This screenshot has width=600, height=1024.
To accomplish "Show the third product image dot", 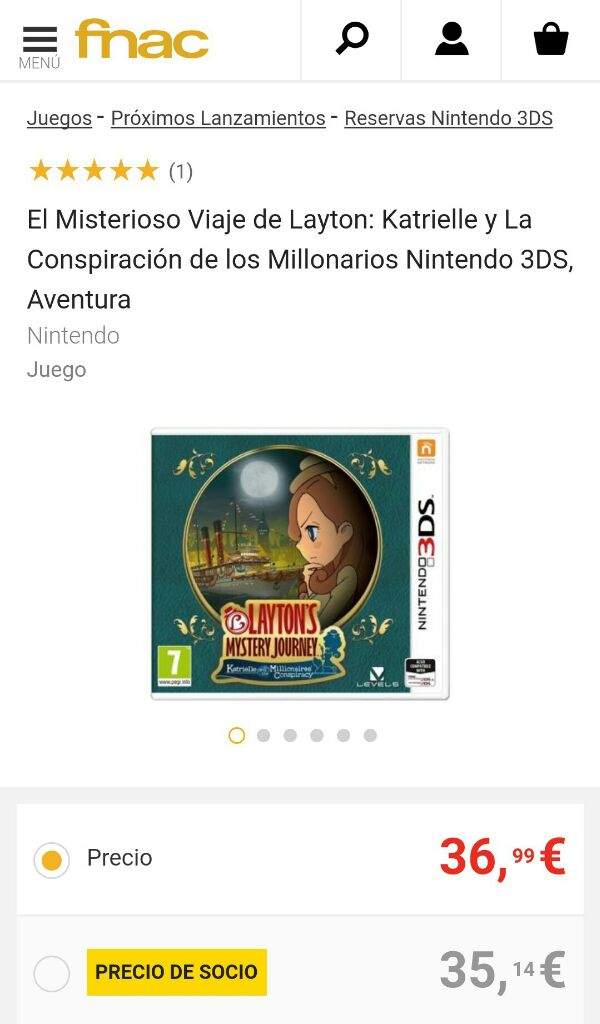I will 291,735.
